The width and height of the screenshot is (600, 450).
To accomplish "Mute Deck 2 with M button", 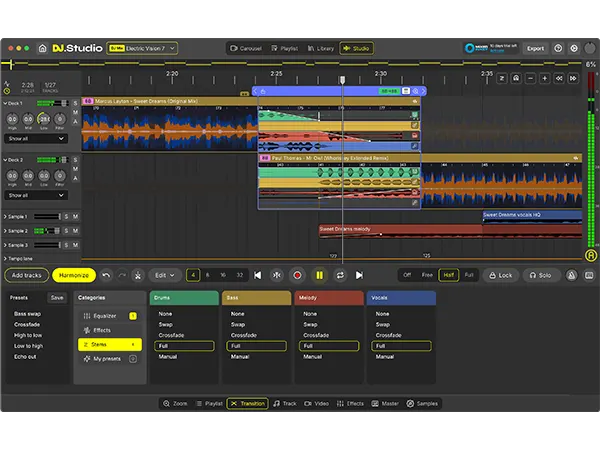I will tap(75, 169).
